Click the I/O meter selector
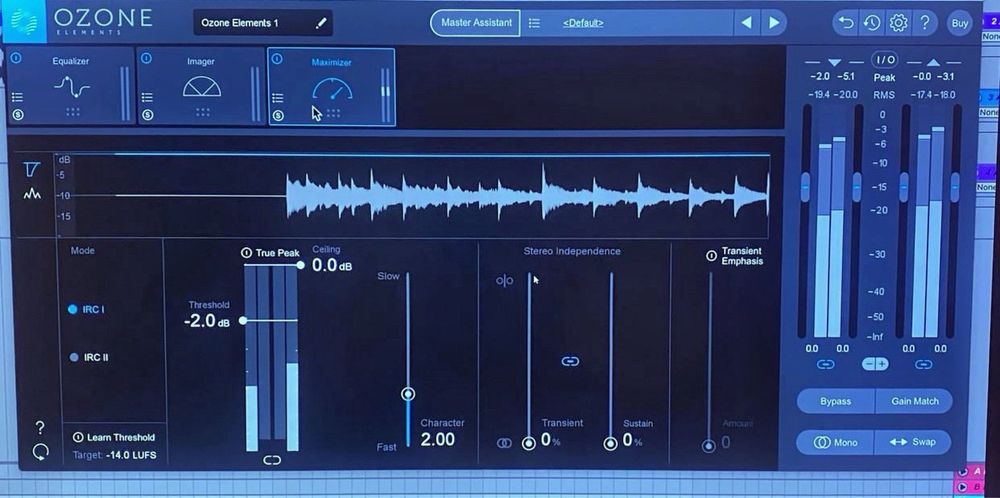This screenshot has height=498, width=1000. [x=885, y=60]
